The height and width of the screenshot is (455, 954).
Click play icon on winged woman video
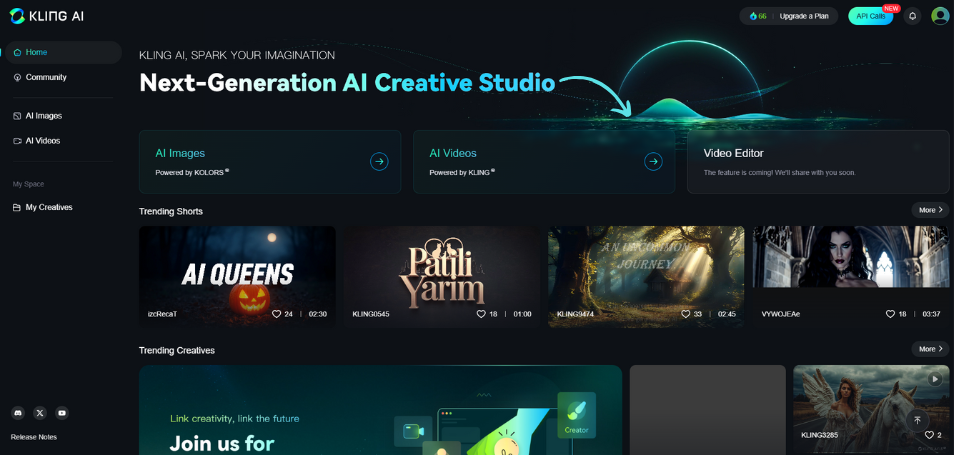935,379
